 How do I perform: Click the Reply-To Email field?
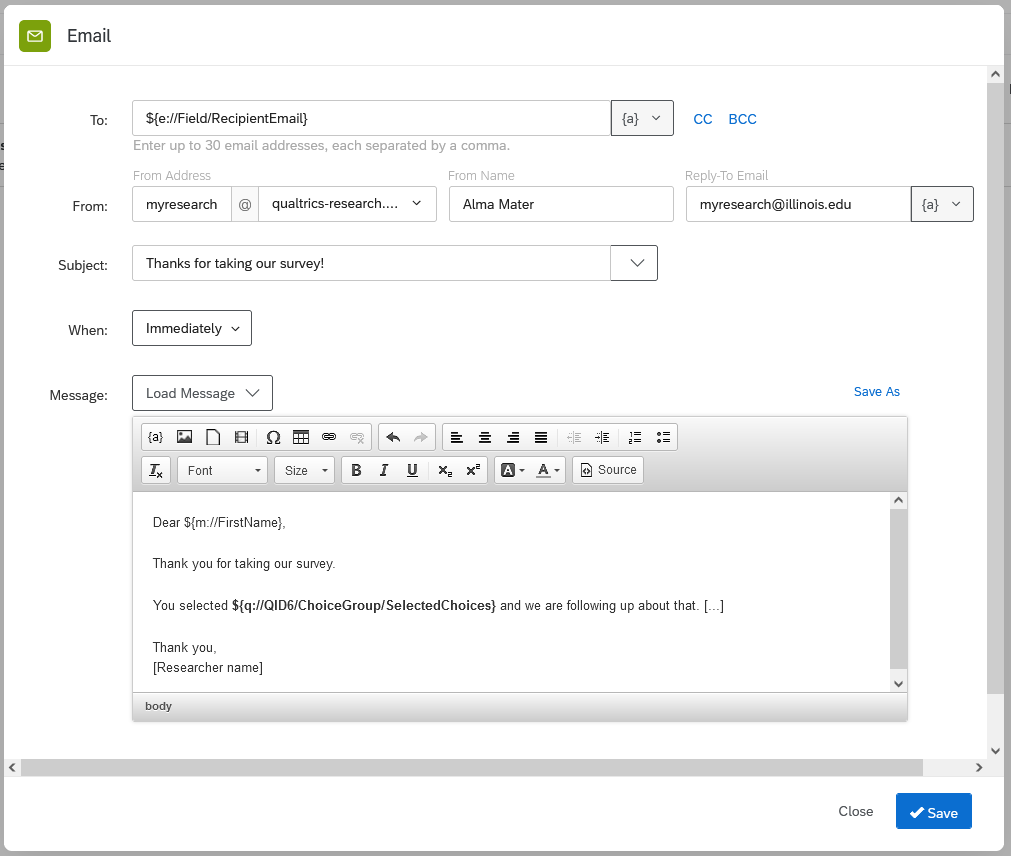[x=798, y=204]
